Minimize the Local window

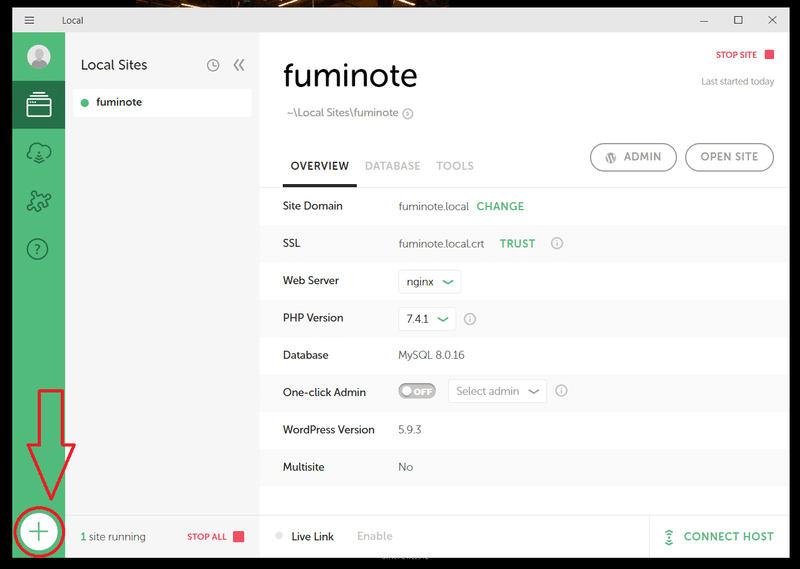click(x=704, y=20)
